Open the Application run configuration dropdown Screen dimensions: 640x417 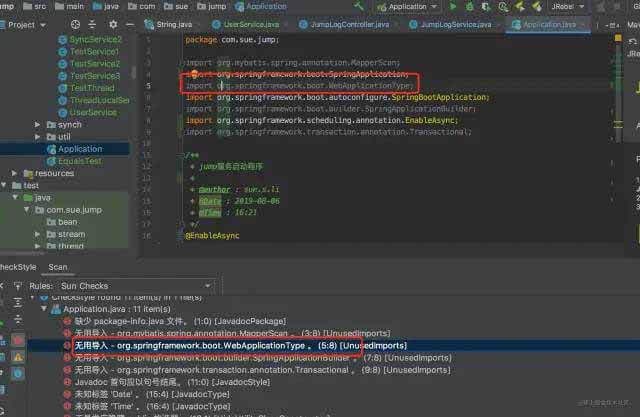coord(412,6)
